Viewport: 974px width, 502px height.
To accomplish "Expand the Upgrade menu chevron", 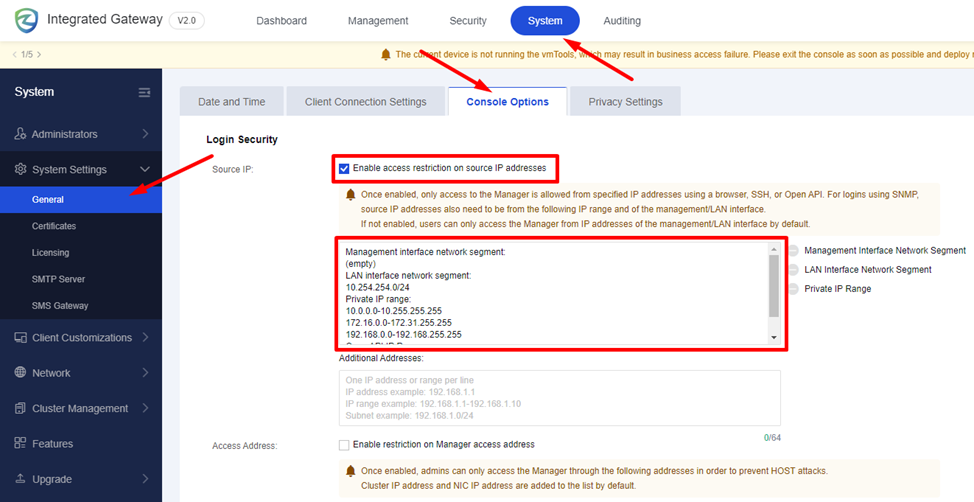I will pos(145,479).
